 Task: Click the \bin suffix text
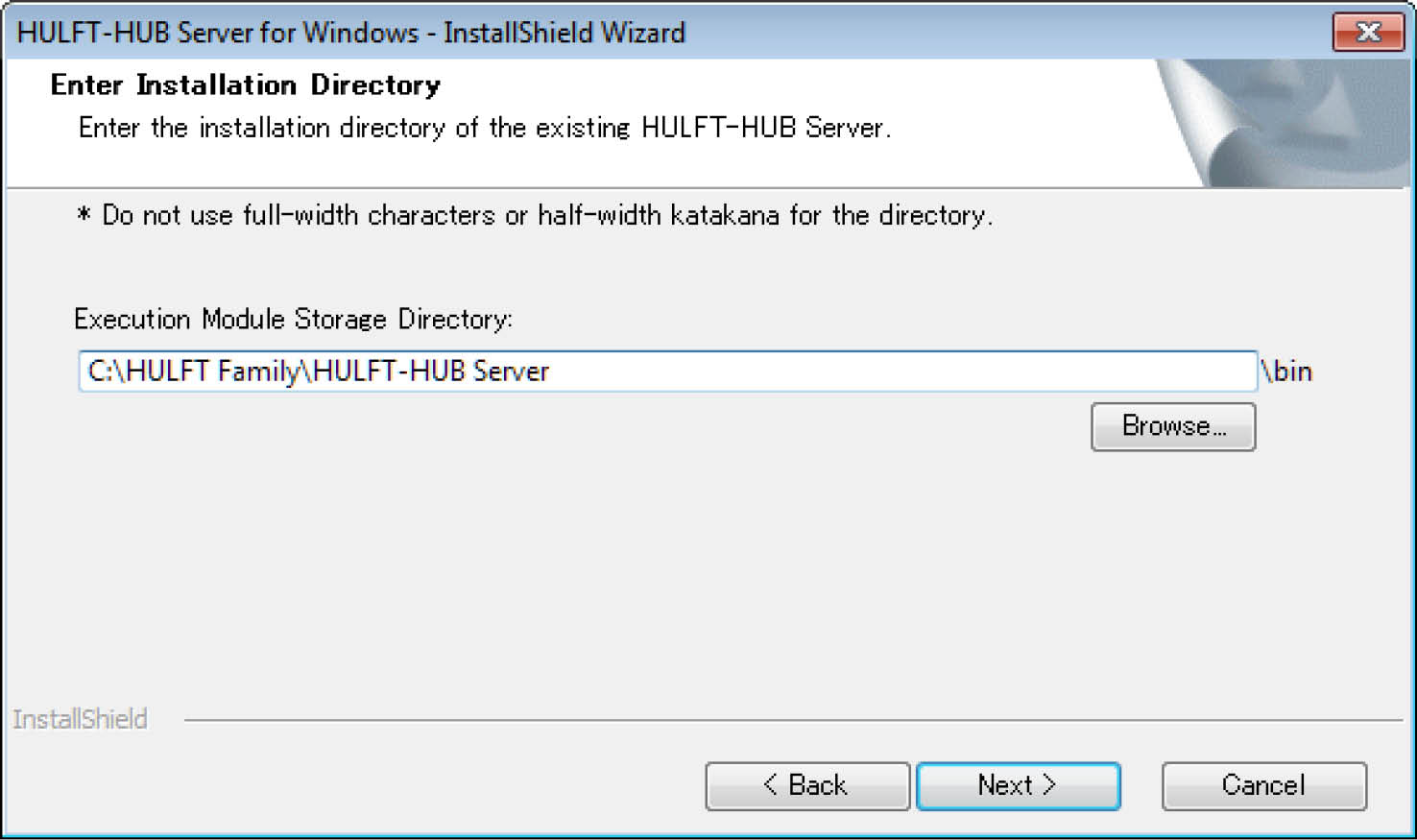click(1286, 372)
